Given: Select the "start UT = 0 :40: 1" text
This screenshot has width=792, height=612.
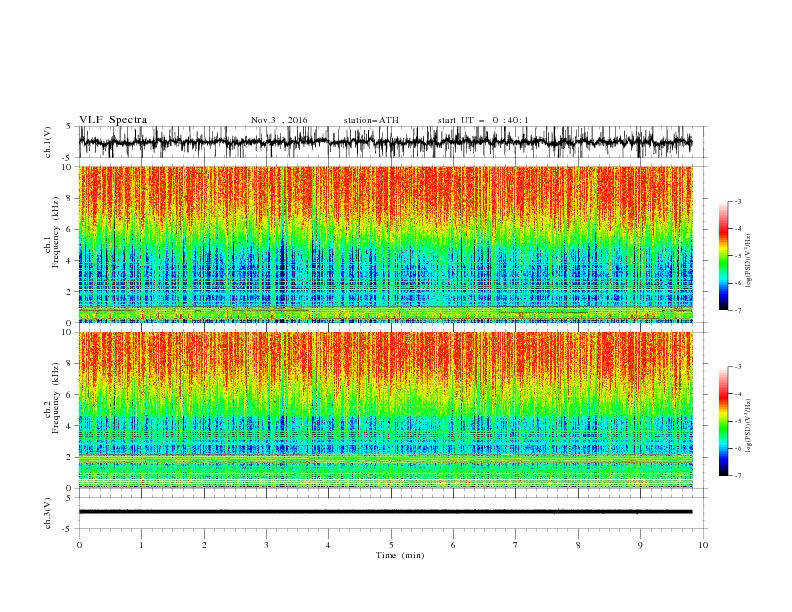Looking at the screenshot, I should pos(483,120).
